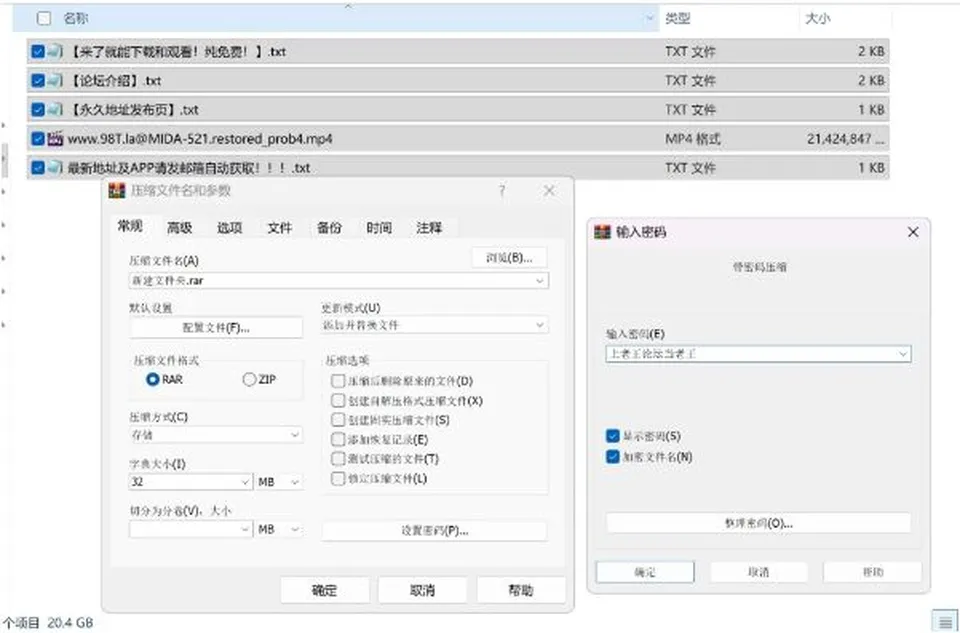The image size is (960, 633).
Task: Toggle the select-all checkbox in 名称 header
Action: [x=44, y=18]
